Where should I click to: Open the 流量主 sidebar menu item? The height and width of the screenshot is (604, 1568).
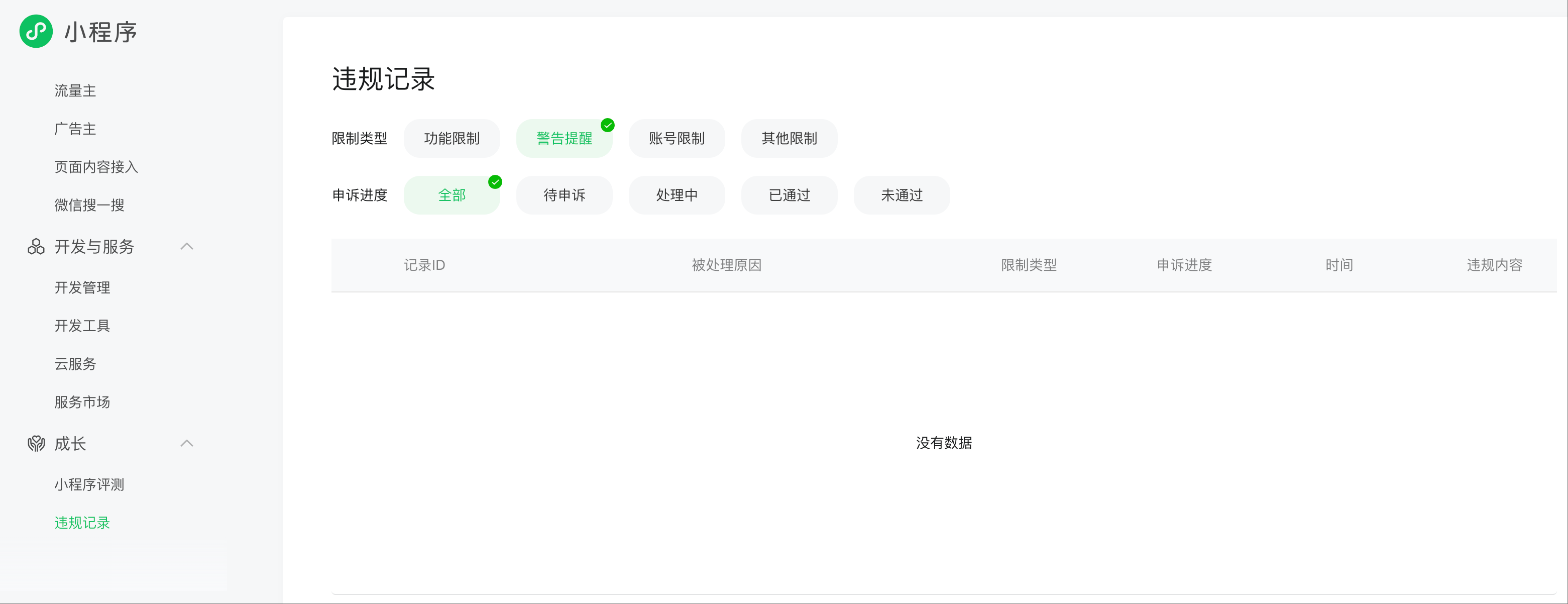point(75,91)
